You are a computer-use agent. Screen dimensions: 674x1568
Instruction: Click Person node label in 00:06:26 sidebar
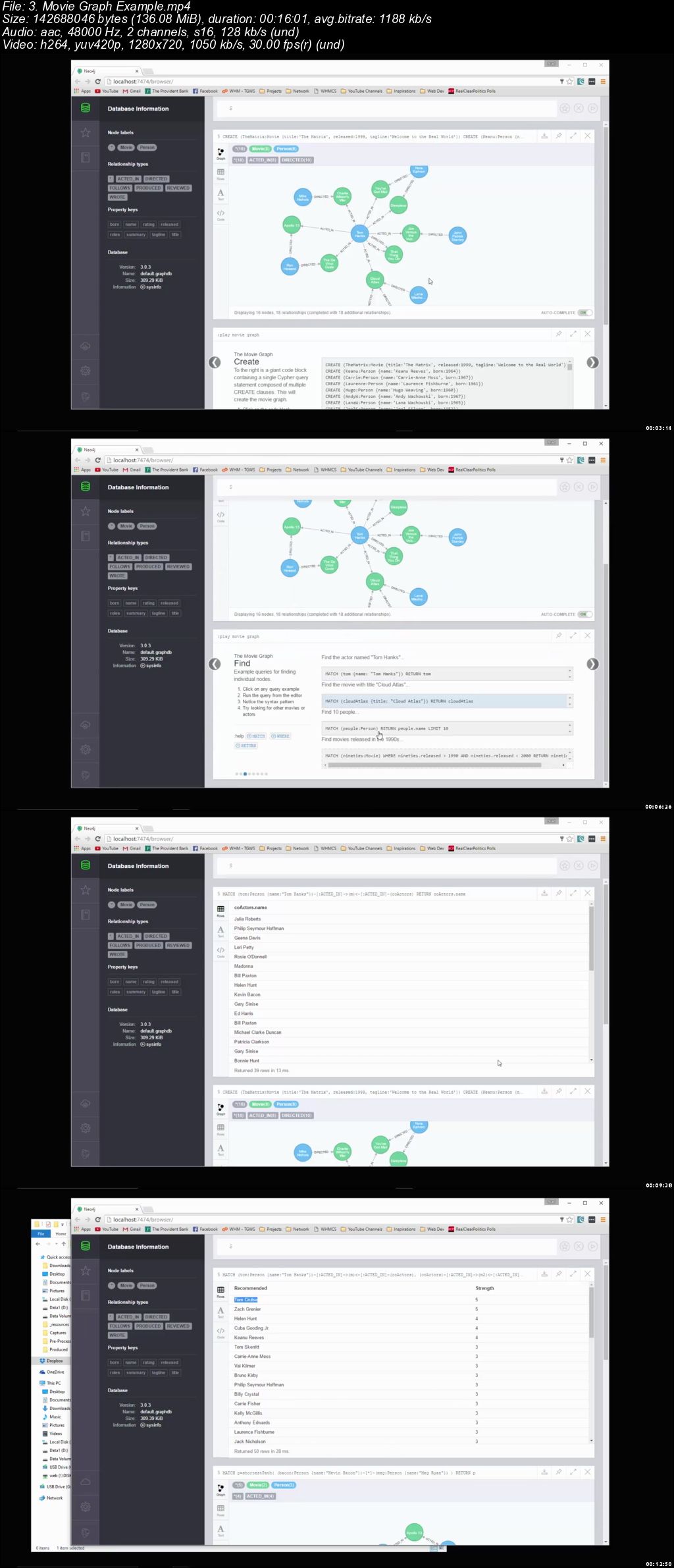147,526
